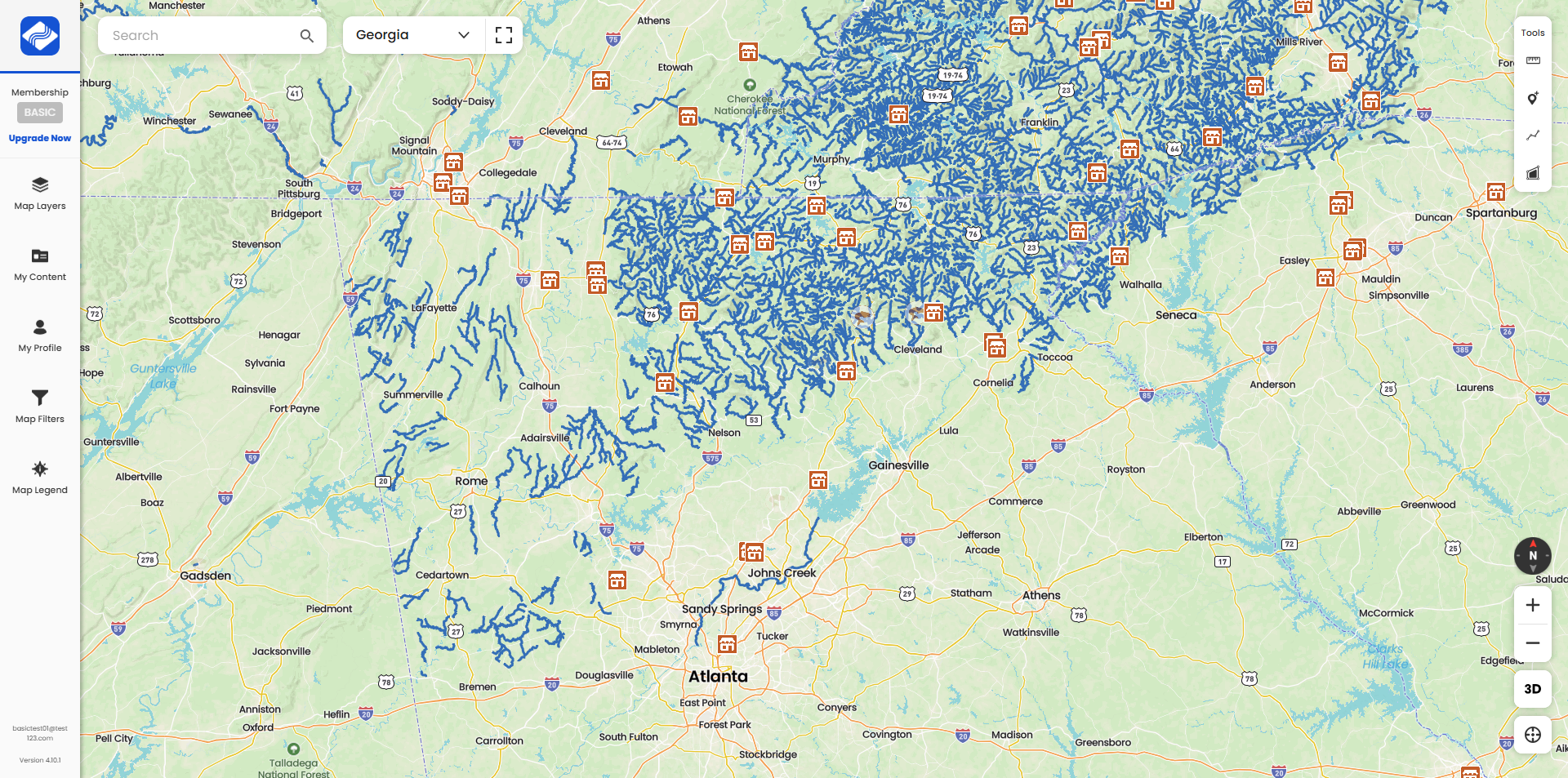The height and width of the screenshot is (778, 1568).
Task: Click the TroutRoutes logo
Action: point(39,36)
